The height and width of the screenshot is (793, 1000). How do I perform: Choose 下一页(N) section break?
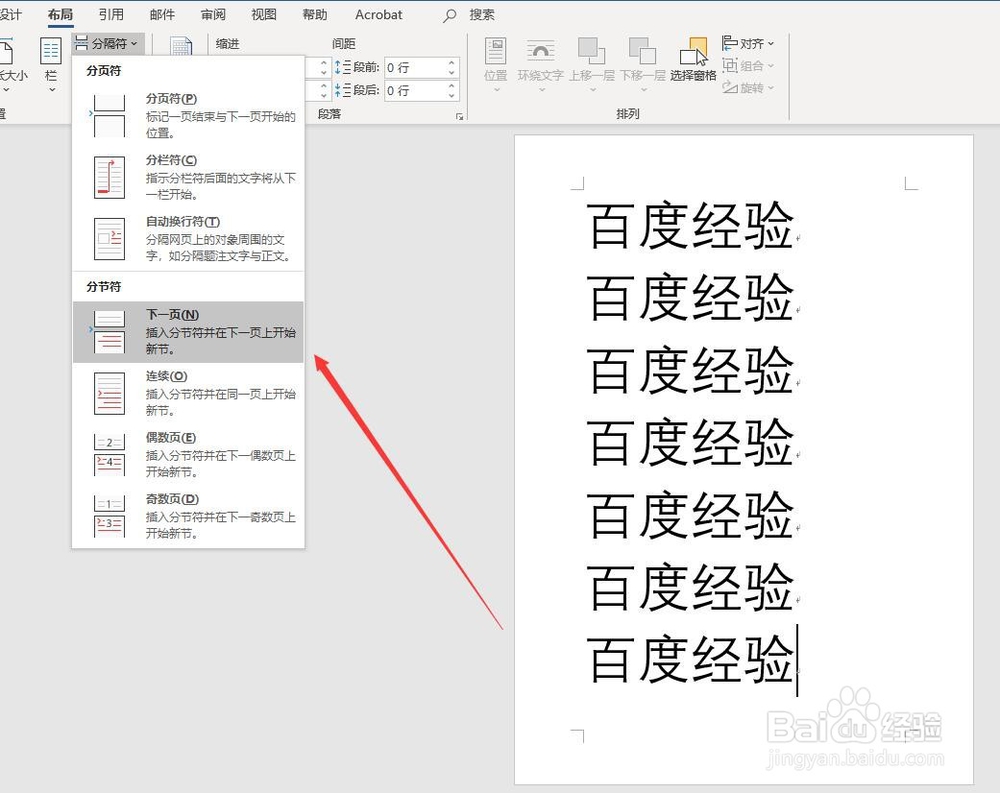[x=188, y=332]
